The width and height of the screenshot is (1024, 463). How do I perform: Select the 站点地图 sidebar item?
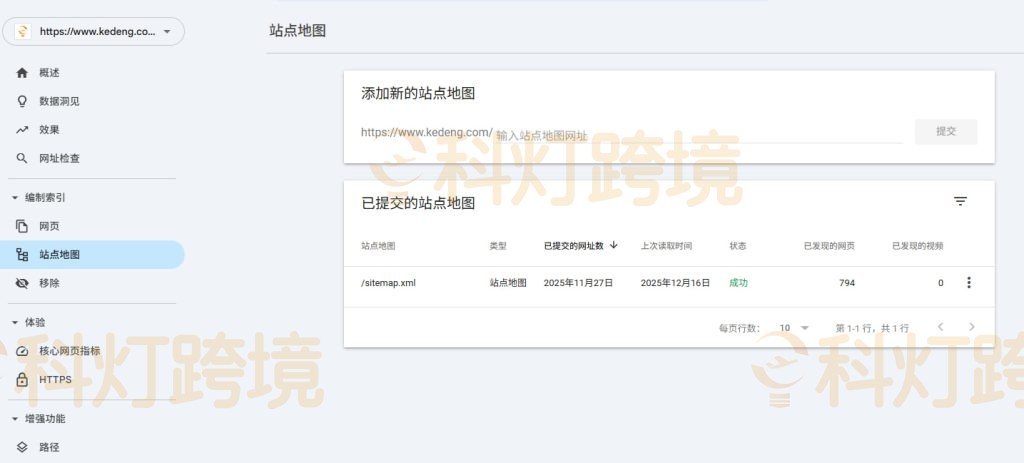tap(93, 255)
